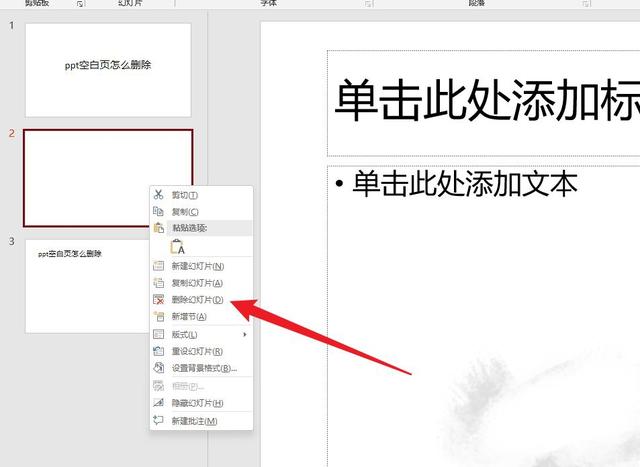
Task: Click the 单击此处添加文本 content placeholder
Action: [483, 316]
